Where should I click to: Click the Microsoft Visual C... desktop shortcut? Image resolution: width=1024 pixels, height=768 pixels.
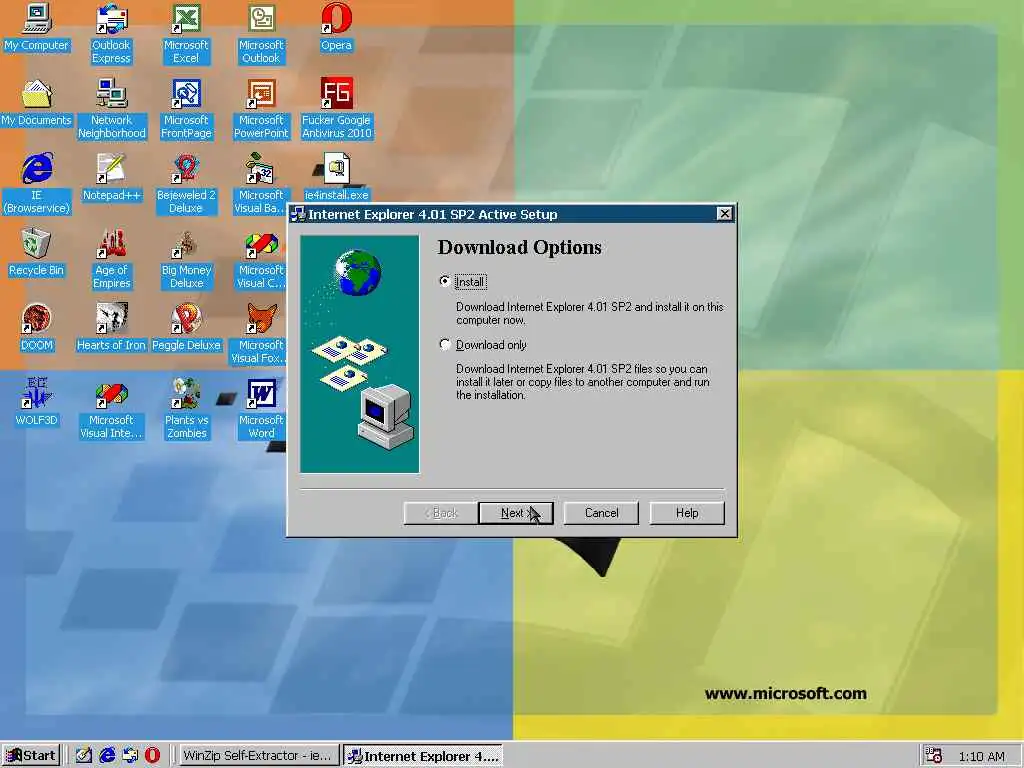[261, 258]
